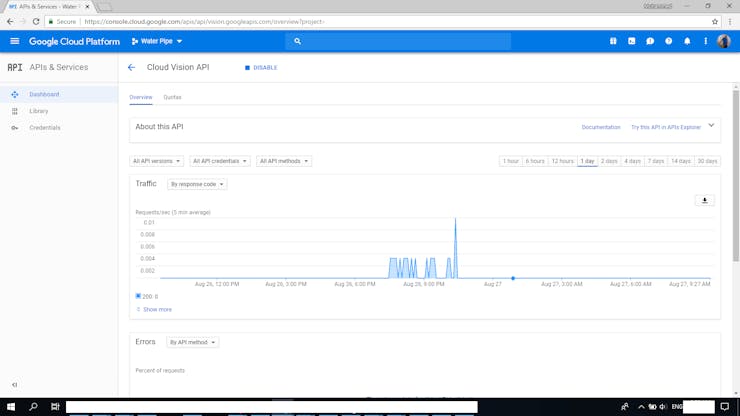This screenshot has width=740, height=416.
Task: Open the Water Pipe project selector
Action: (157, 41)
